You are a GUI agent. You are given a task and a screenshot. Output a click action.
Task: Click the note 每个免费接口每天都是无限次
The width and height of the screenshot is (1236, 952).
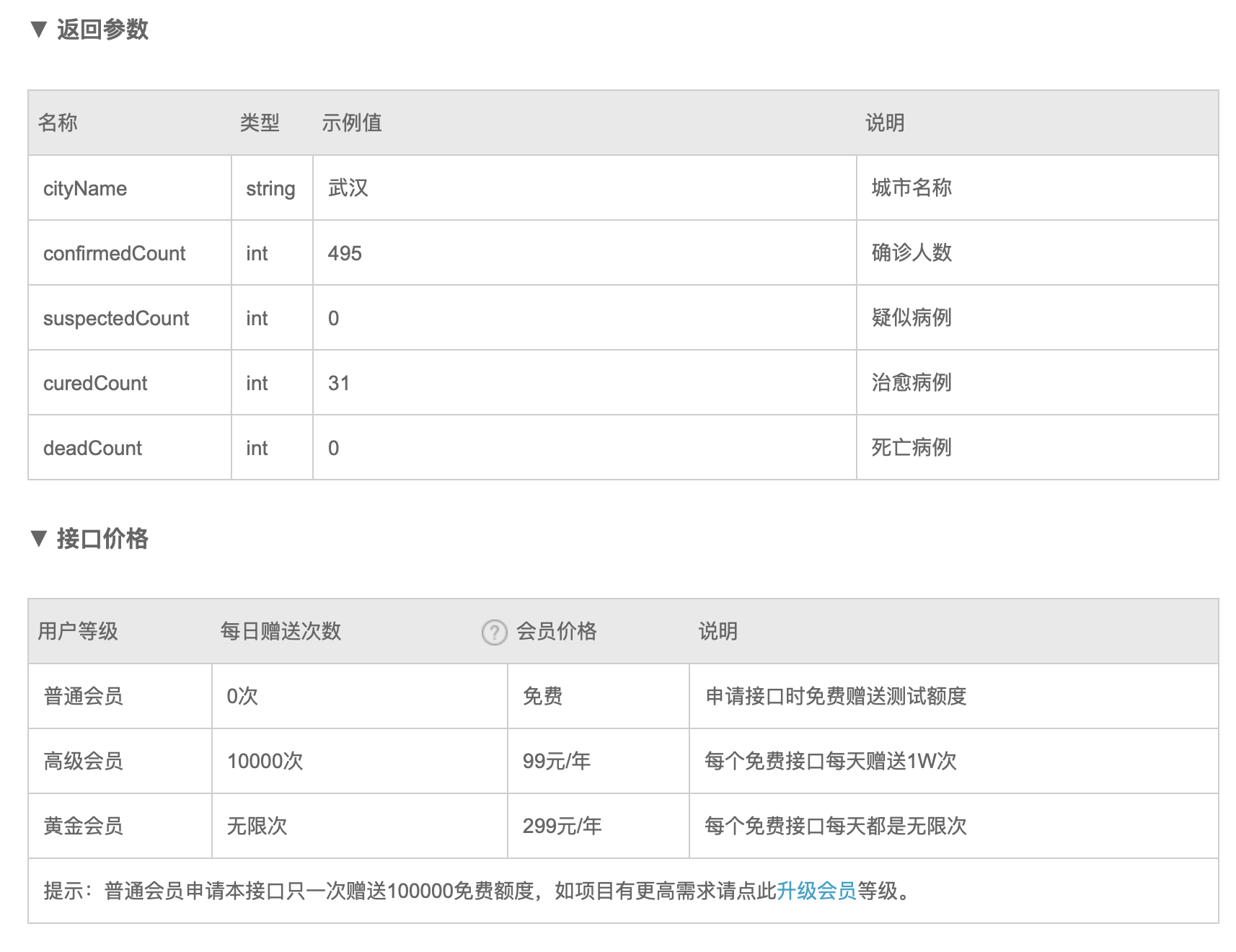836,826
